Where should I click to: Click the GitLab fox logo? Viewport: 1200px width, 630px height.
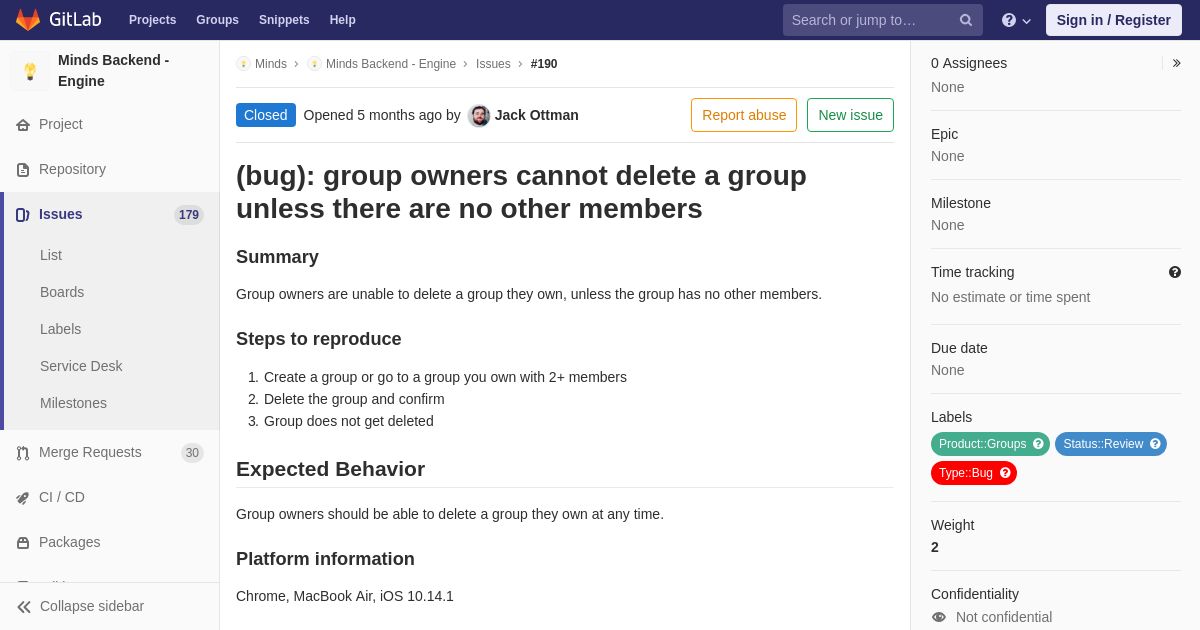pyautogui.click(x=28, y=20)
